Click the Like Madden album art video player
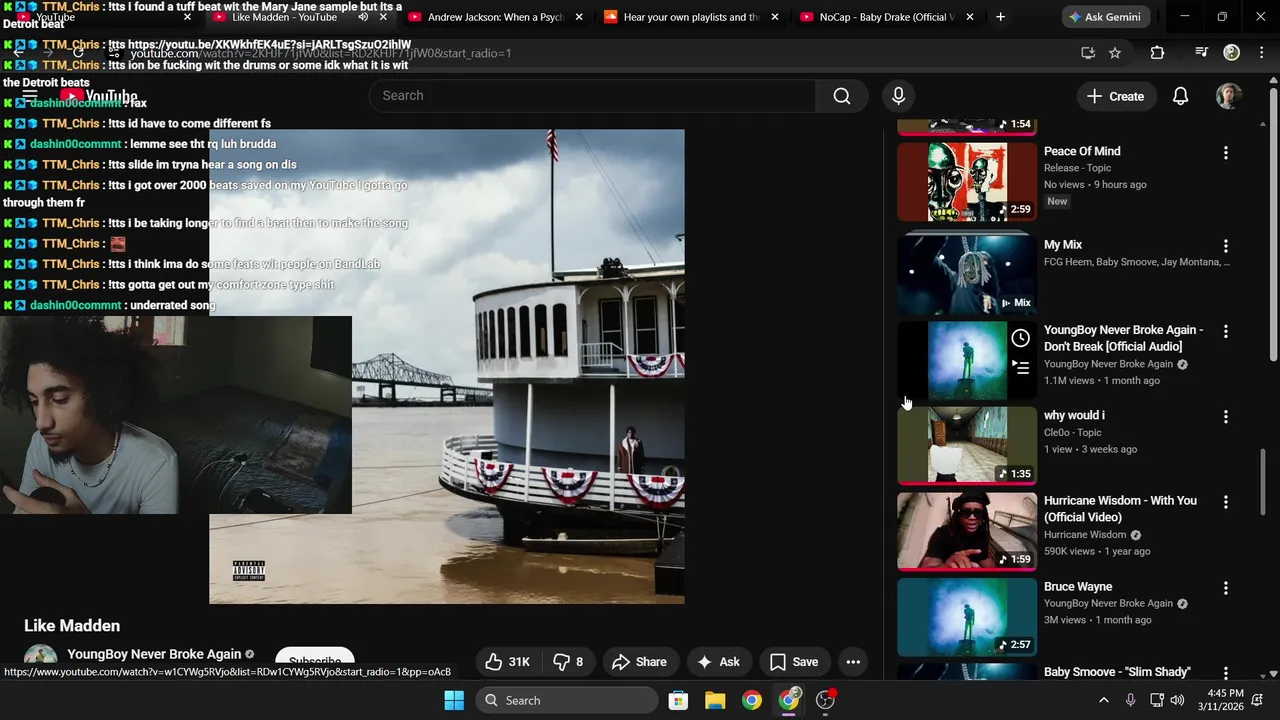The height and width of the screenshot is (720, 1280). 447,366
